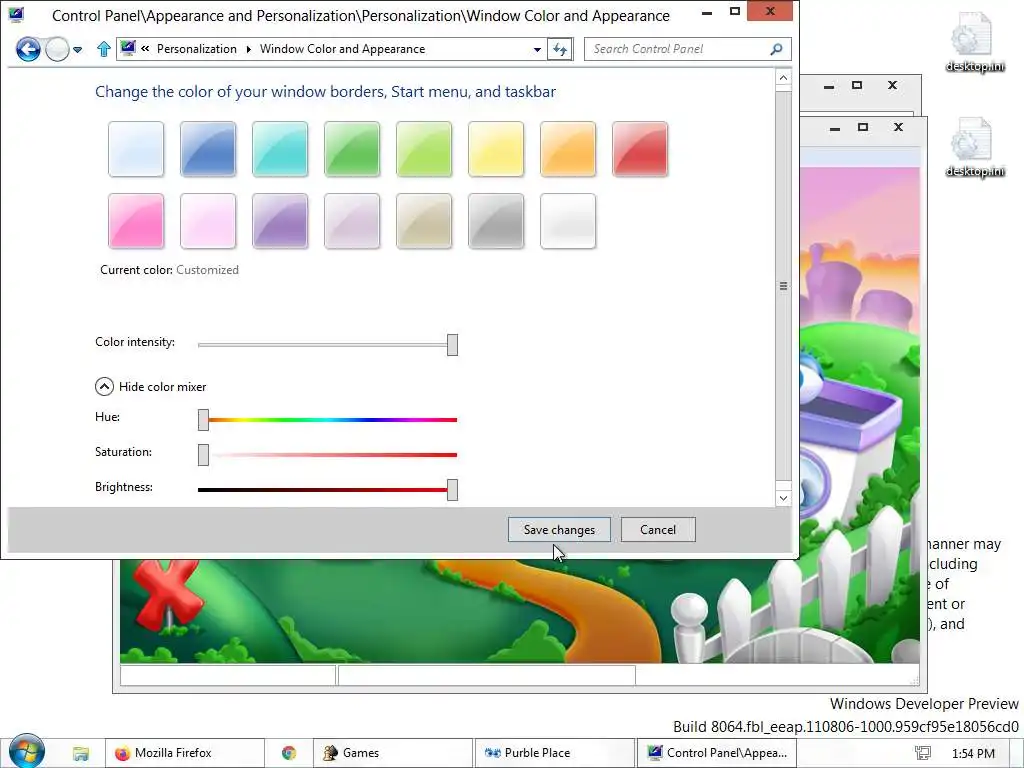1024x768 pixels.
Task: Click the Cancel button
Action: point(658,530)
